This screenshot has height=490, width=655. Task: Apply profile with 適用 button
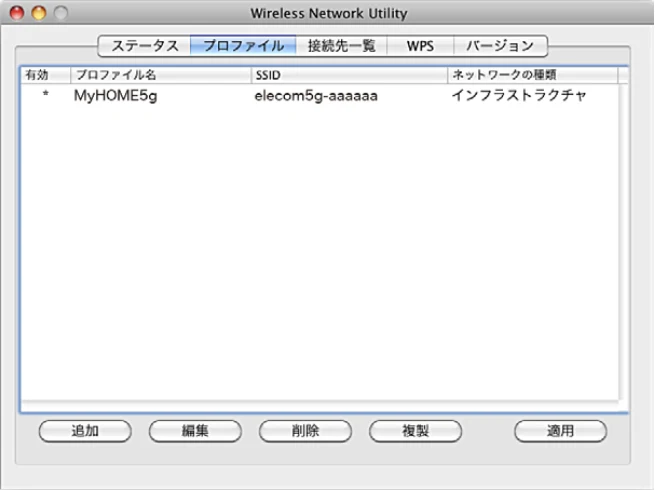tap(560, 431)
